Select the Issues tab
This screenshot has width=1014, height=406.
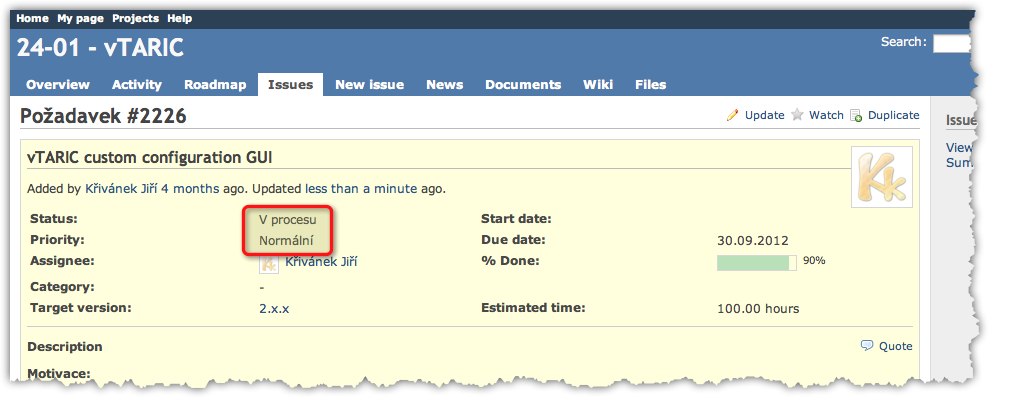tap(290, 85)
